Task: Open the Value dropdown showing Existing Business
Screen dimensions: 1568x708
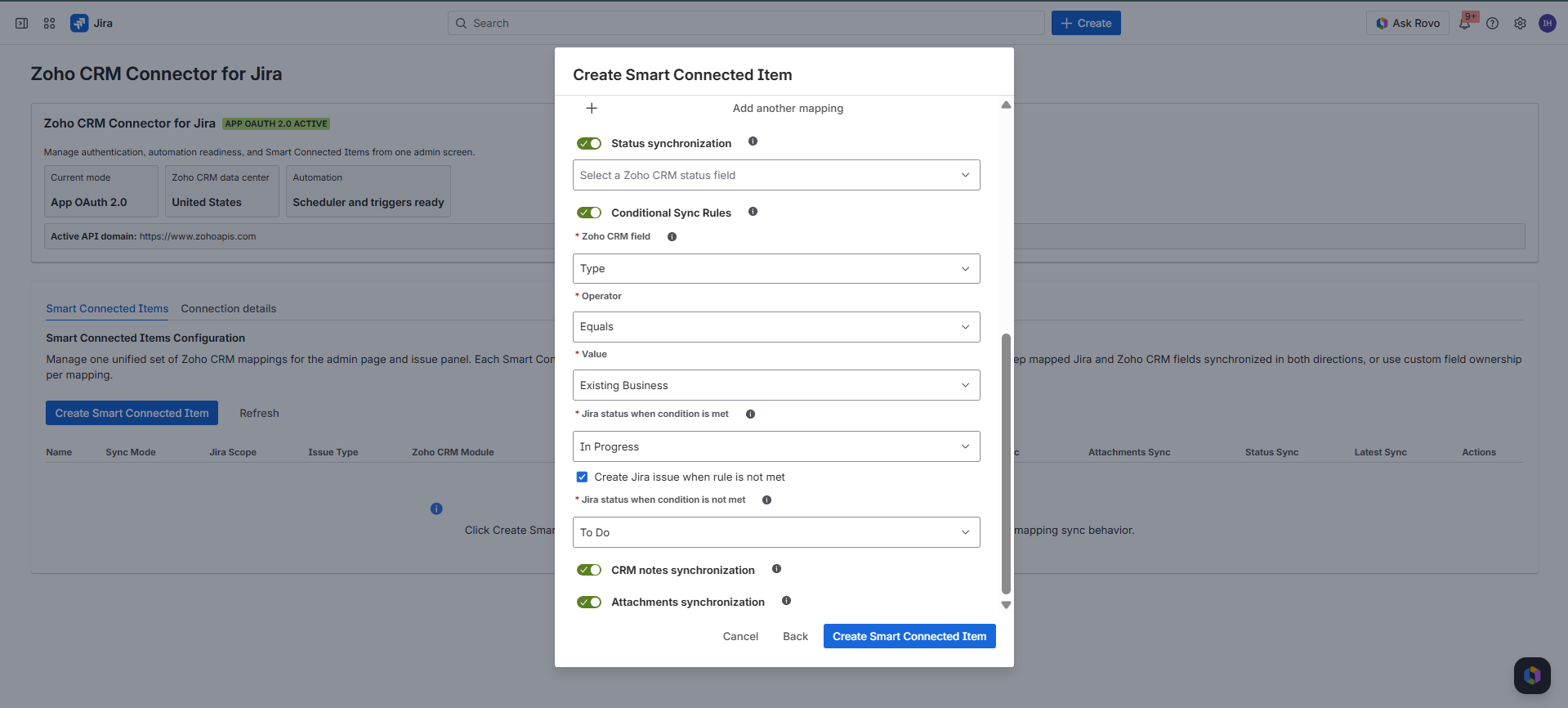Action: pyautogui.click(x=776, y=385)
